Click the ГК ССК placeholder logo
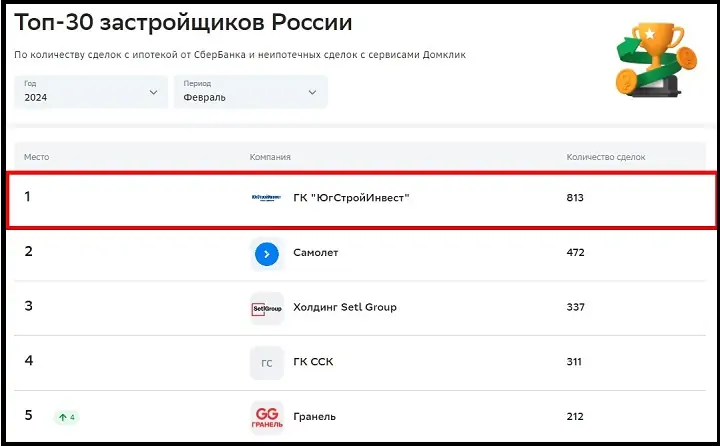Image resolution: width=720 pixels, height=446 pixels. click(x=267, y=362)
